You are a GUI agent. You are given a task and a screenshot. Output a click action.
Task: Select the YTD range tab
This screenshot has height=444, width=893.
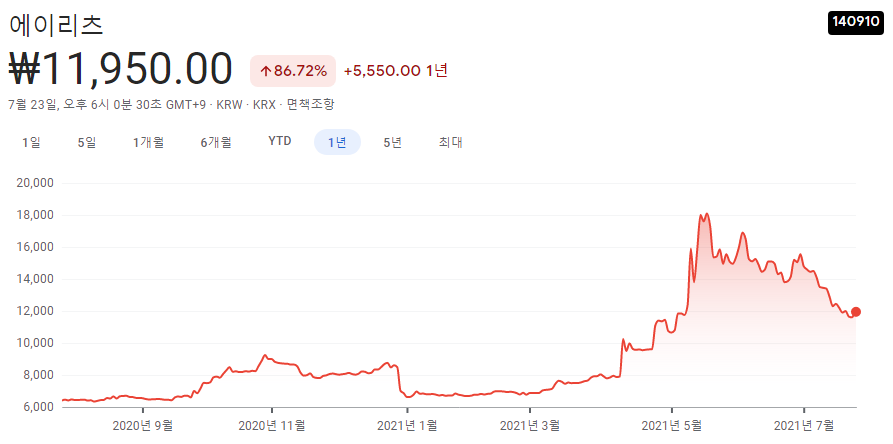click(280, 141)
